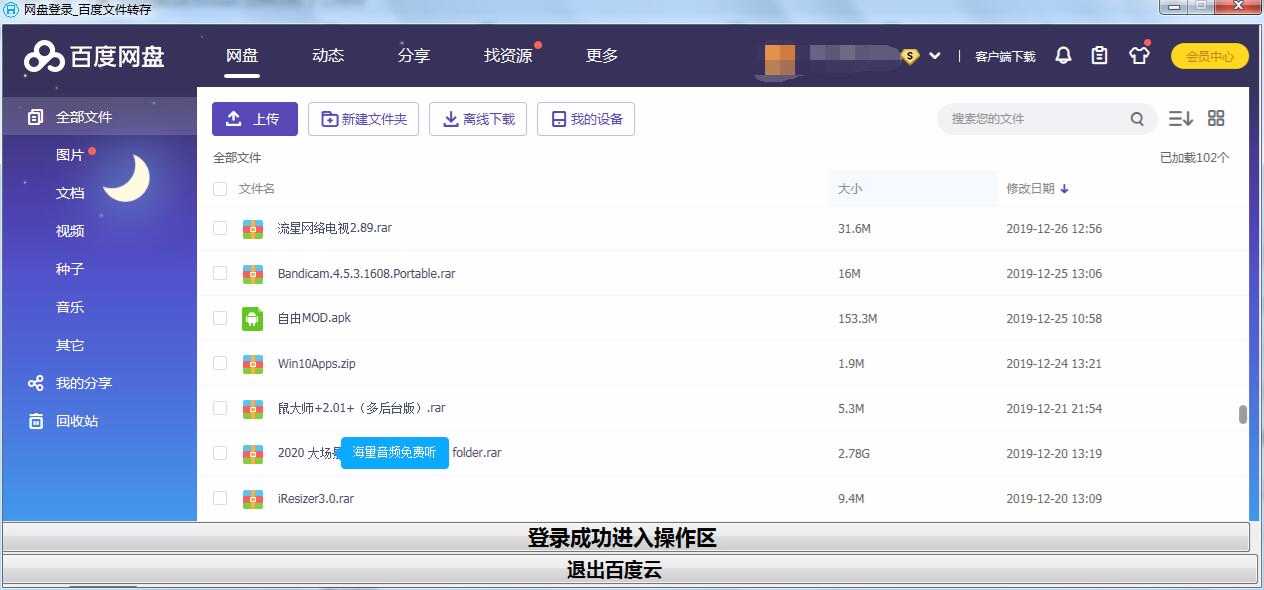Check the box for iResizer3.0.rar
This screenshot has height=590, width=1264.
point(220,498)
